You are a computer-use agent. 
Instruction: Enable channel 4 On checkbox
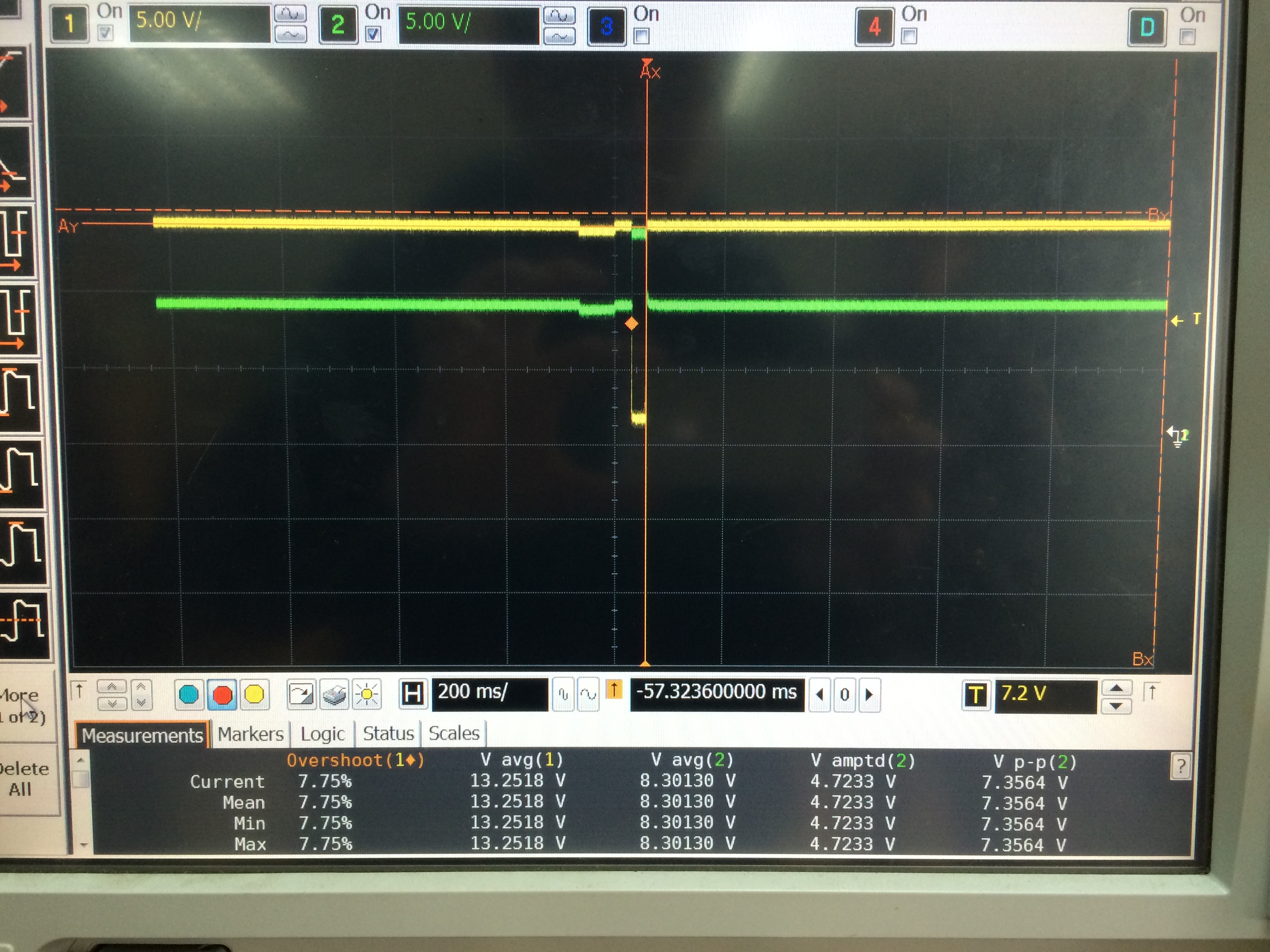coord(909,37)
